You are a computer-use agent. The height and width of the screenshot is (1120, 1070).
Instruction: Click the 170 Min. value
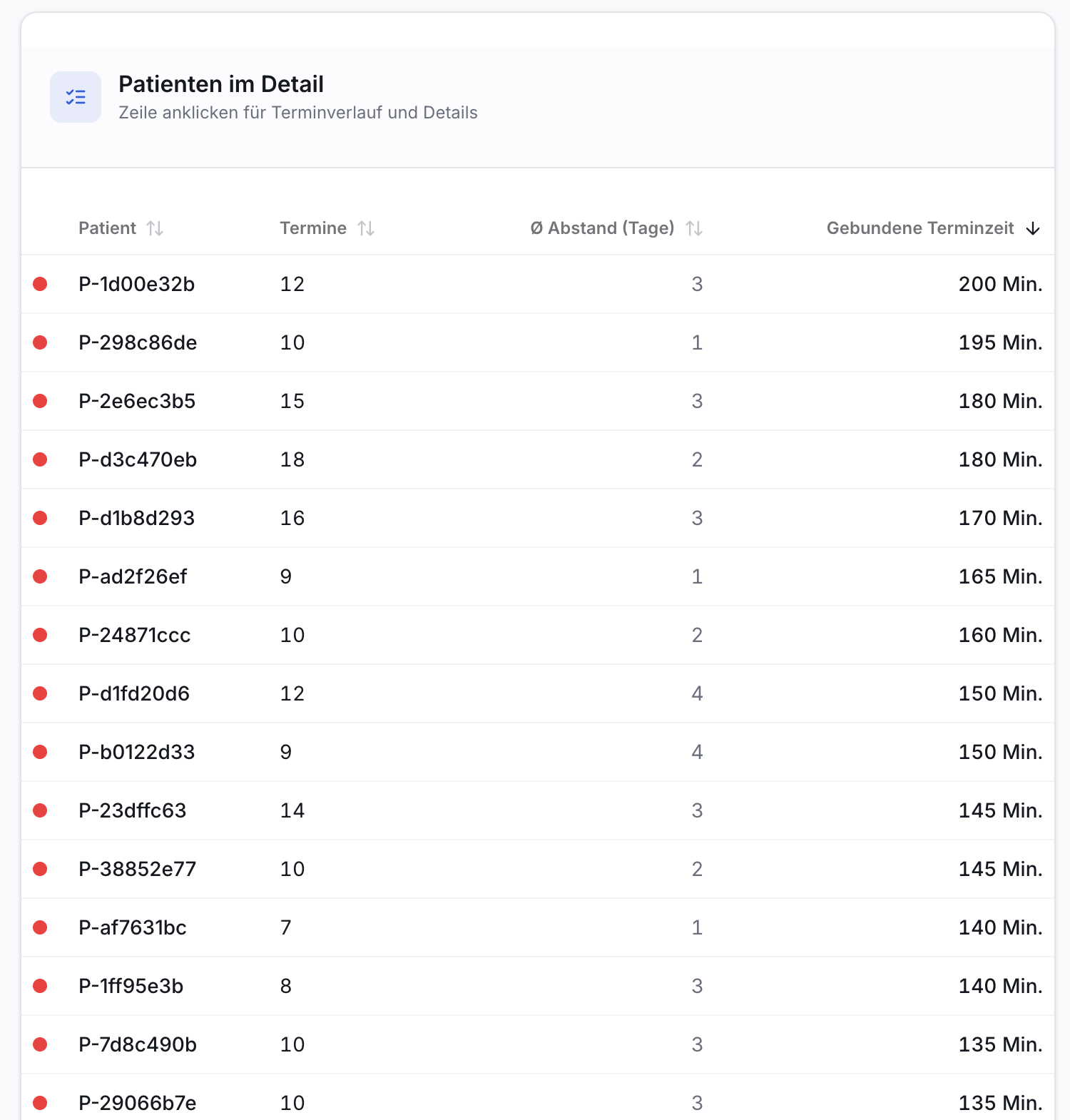1000,518
